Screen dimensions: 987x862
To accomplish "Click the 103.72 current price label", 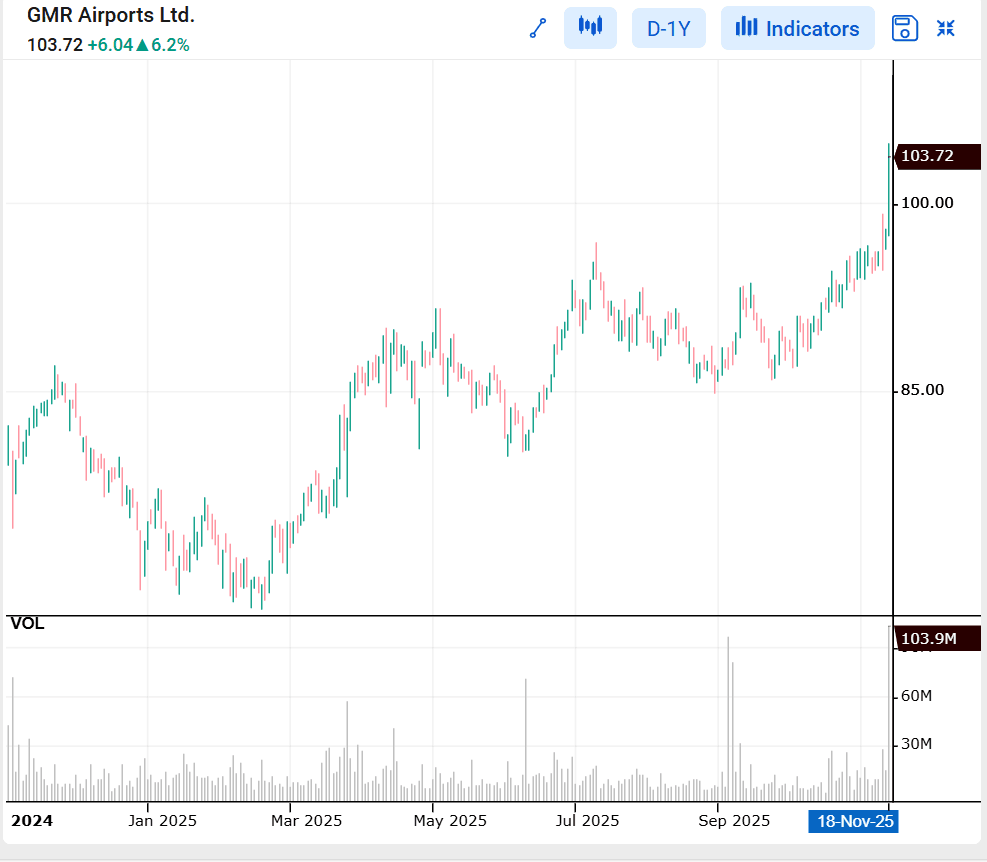I will tap(937, 156).
